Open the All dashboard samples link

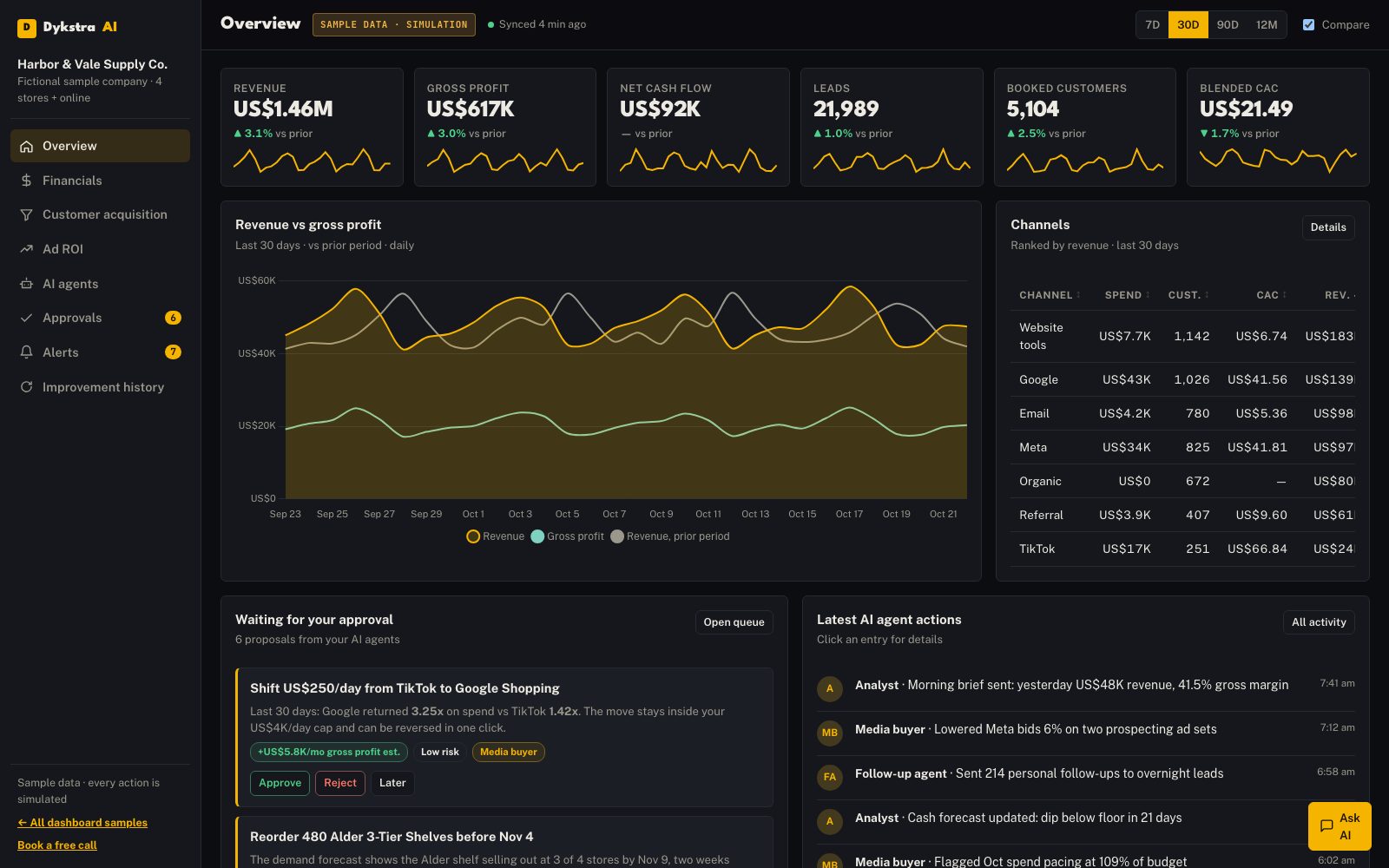click(82, 823)
